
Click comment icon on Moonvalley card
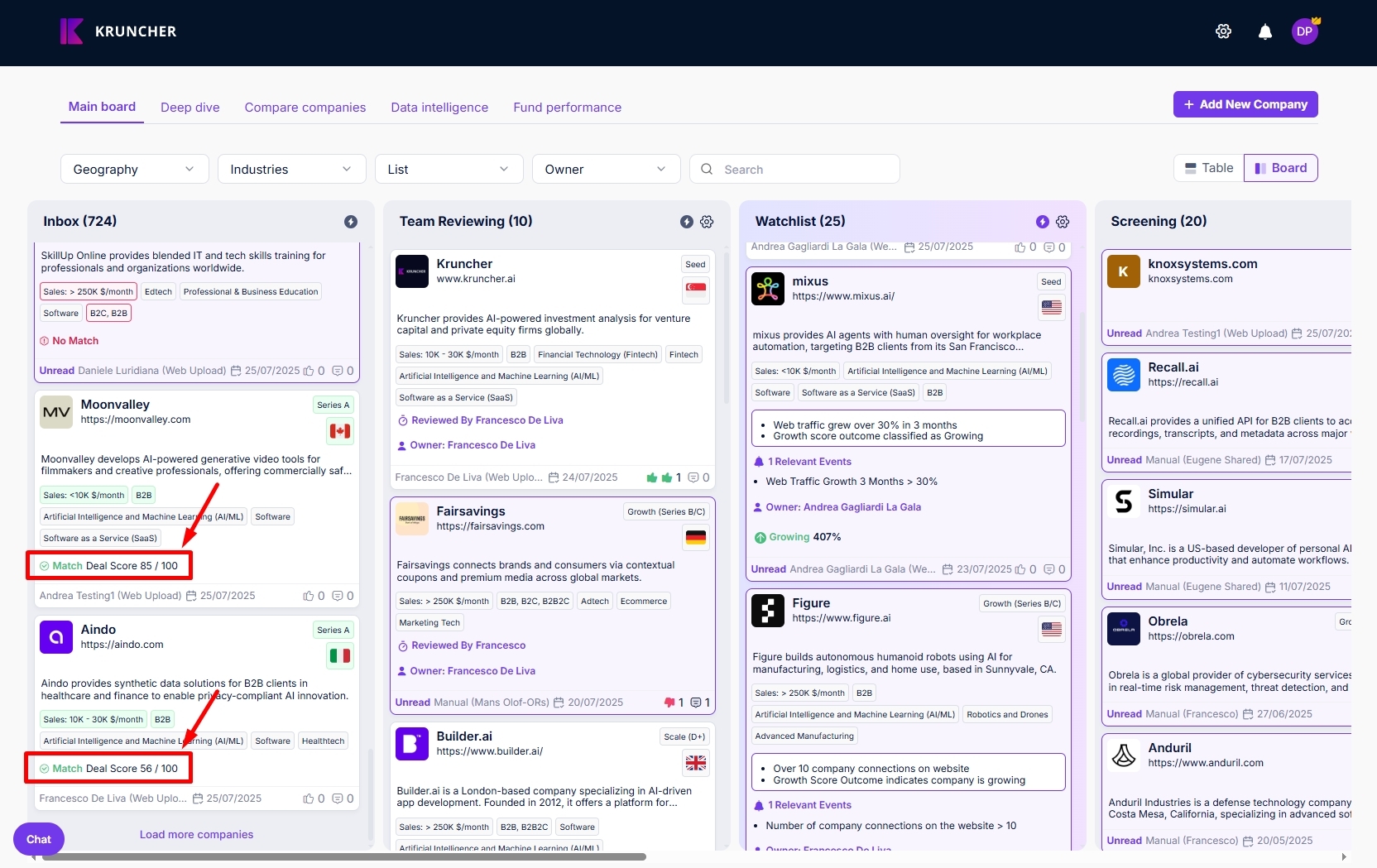[338, 596]
